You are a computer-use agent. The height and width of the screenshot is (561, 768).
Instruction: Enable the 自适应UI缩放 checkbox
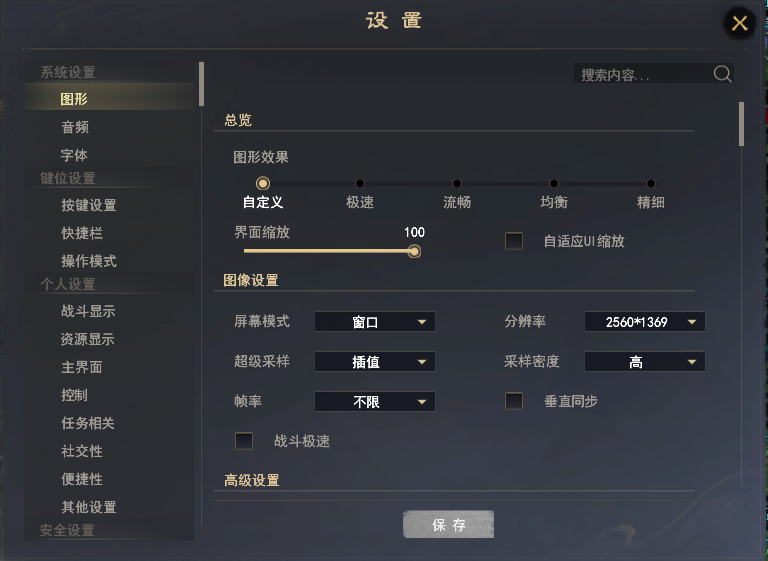pyautogui.click(x=514, y=241)
